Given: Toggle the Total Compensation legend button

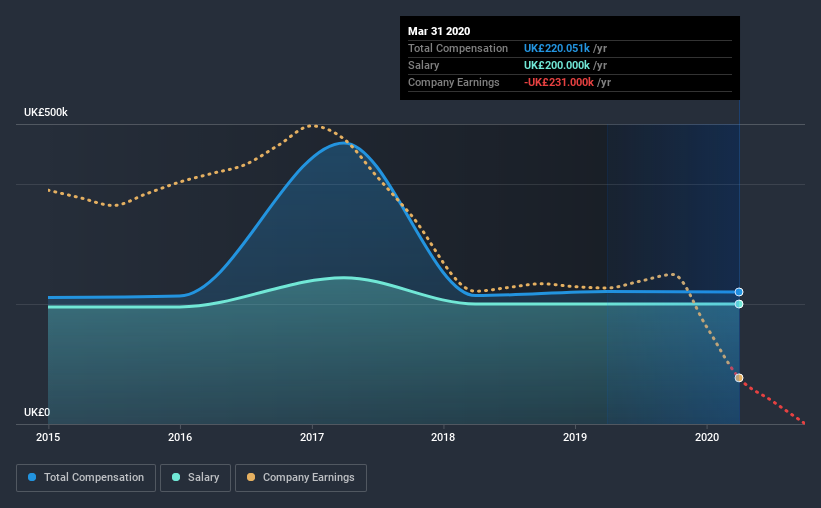Looking at the screenshot, I should [x=86, y=478].
